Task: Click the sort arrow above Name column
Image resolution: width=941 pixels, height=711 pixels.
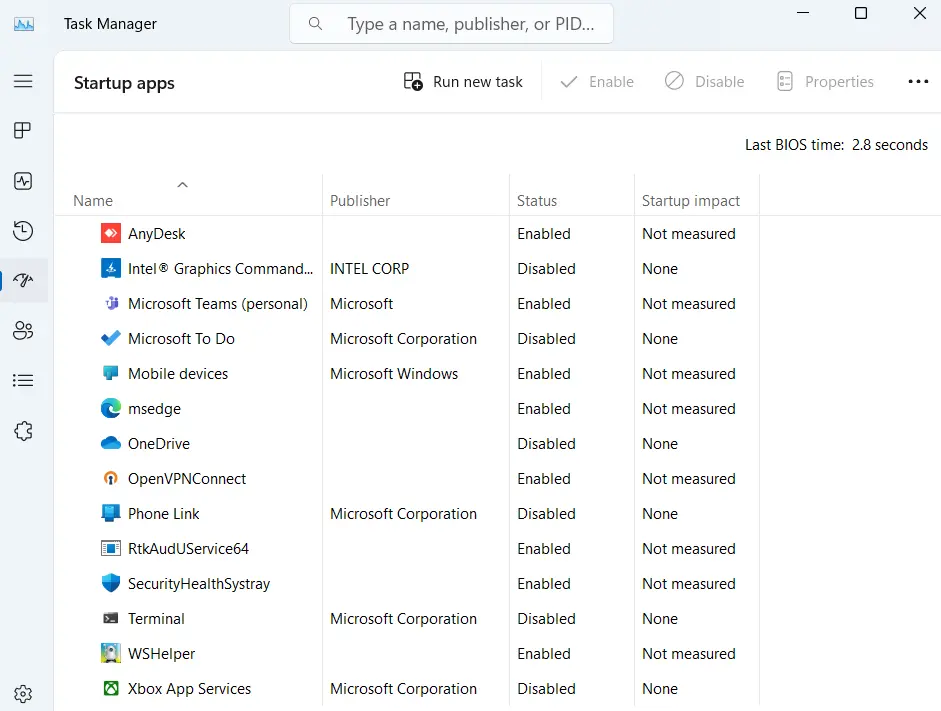Action: pos(182,185)
